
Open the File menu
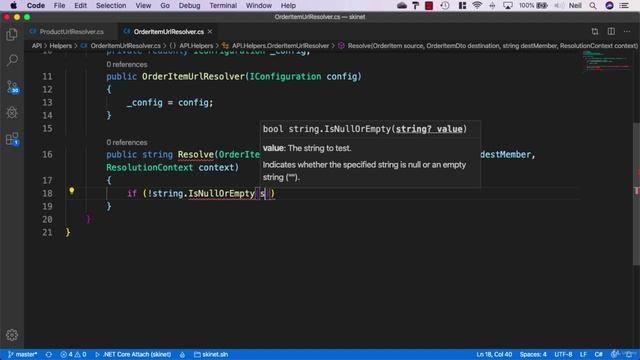[x=59, y=5]
